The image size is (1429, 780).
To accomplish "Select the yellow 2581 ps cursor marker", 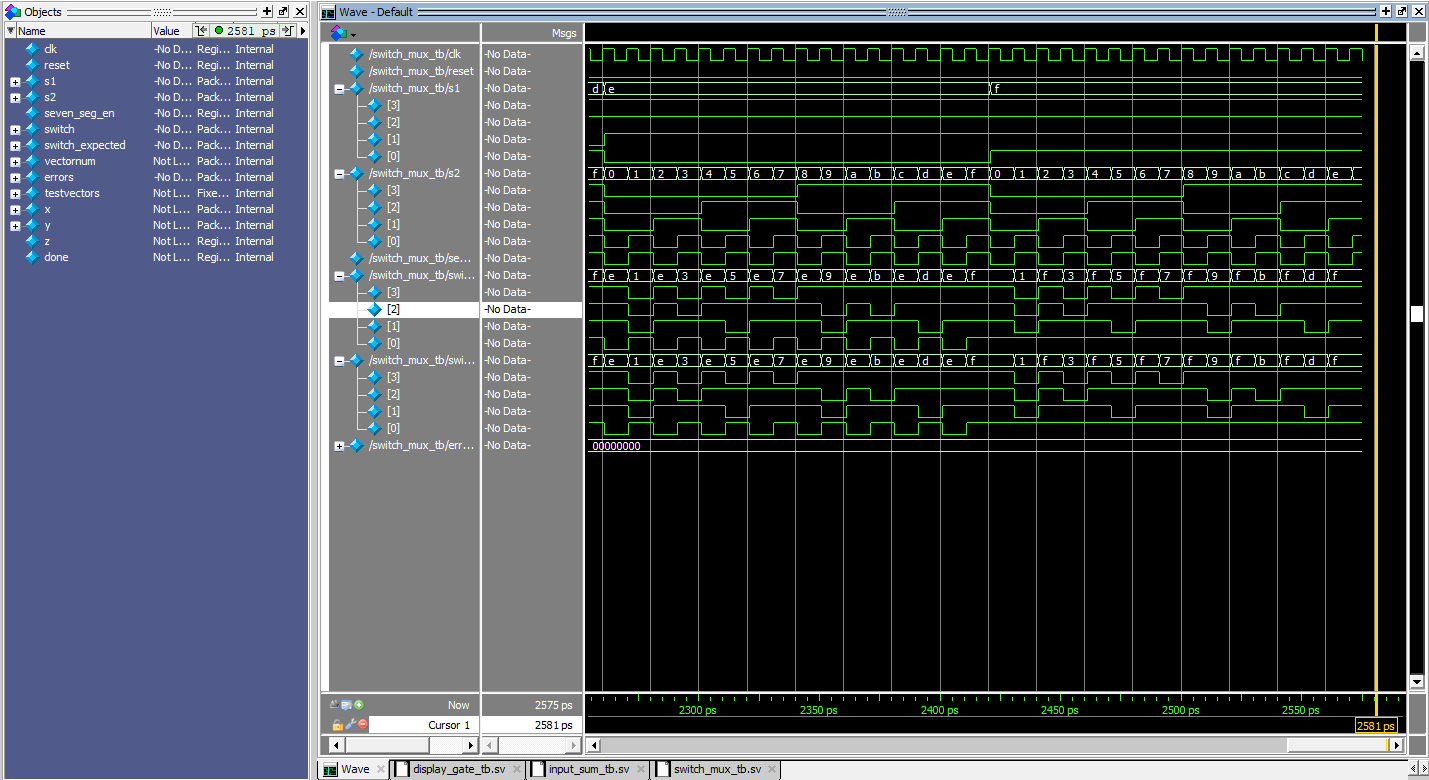I will coord(1377,725).
